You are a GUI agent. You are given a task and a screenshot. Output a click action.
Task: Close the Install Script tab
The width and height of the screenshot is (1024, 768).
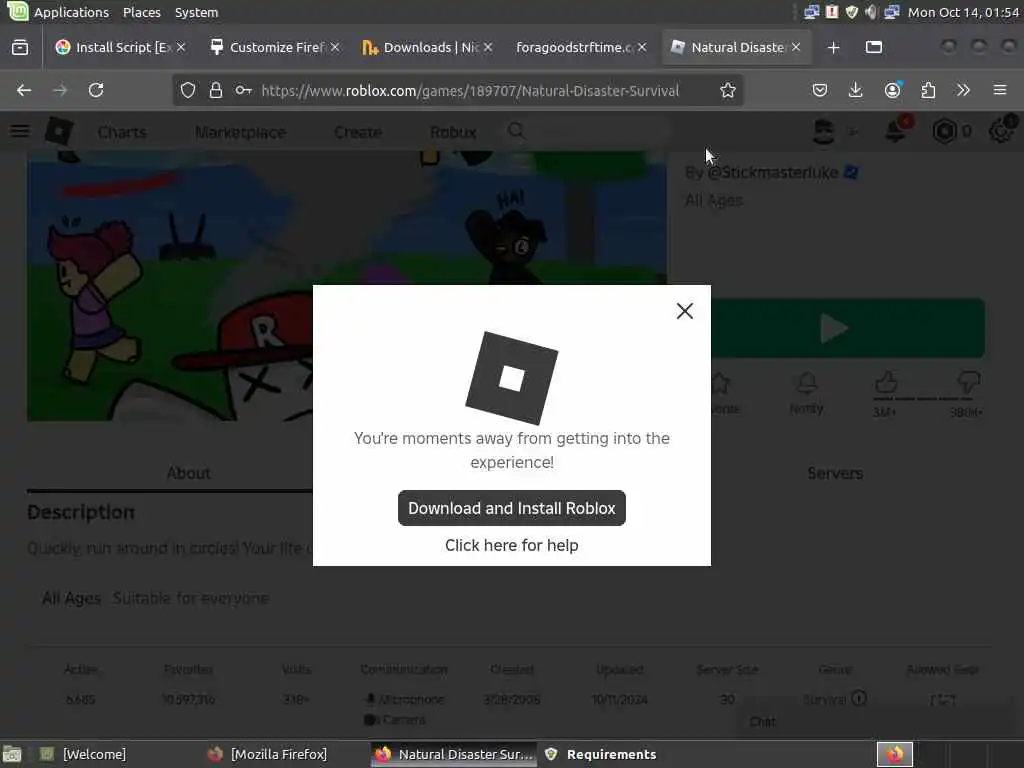181,47
